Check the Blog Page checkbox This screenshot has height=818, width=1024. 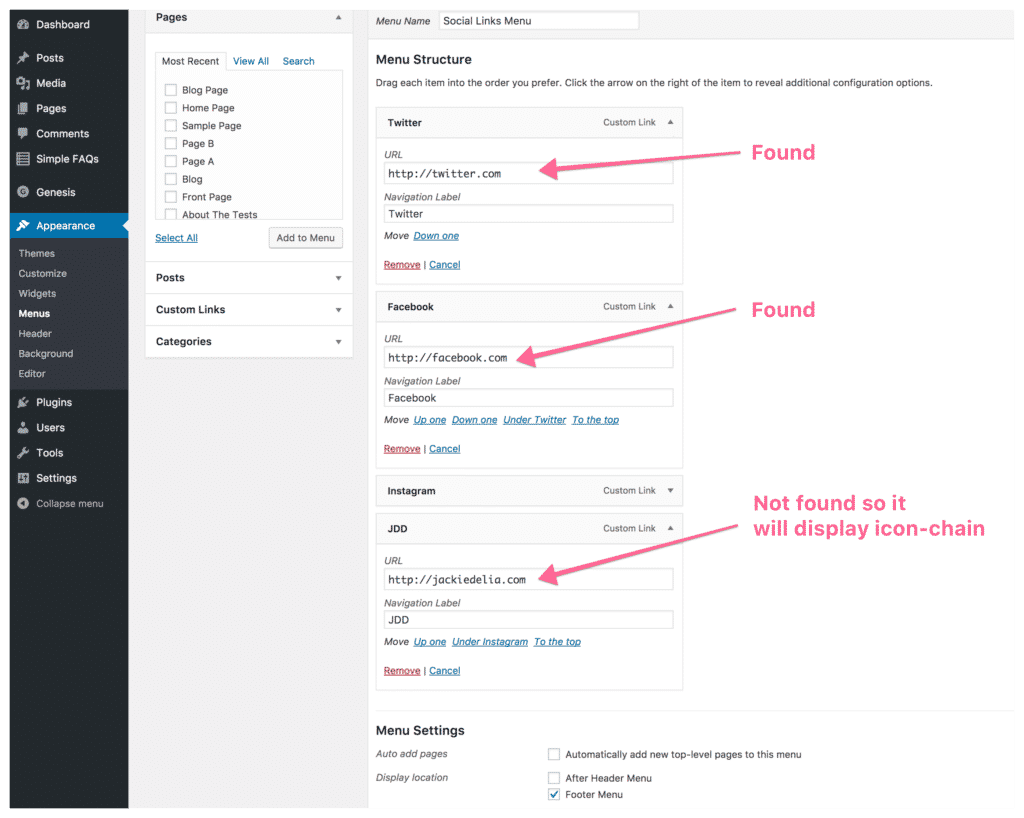click(171, 90)
